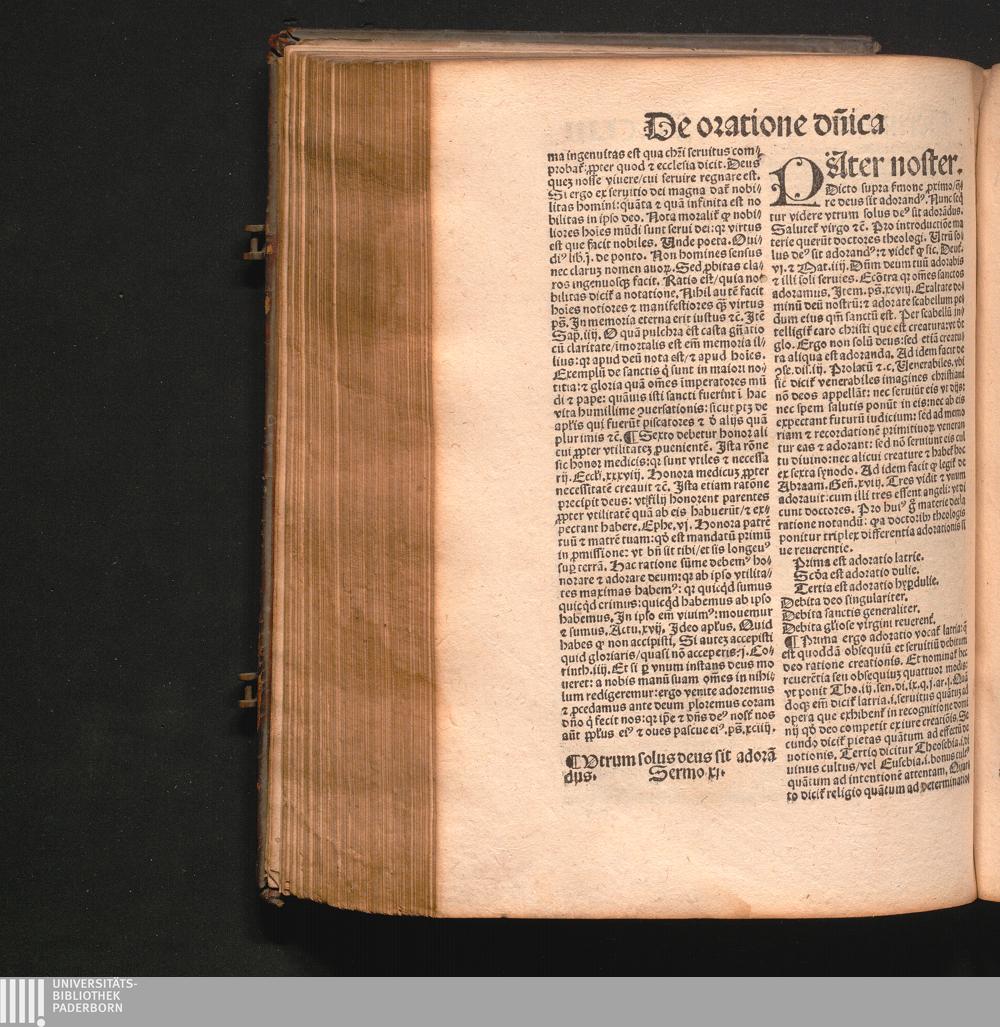Click the "Sermo xi" label

pyautogui.click(x=691, y=774)
